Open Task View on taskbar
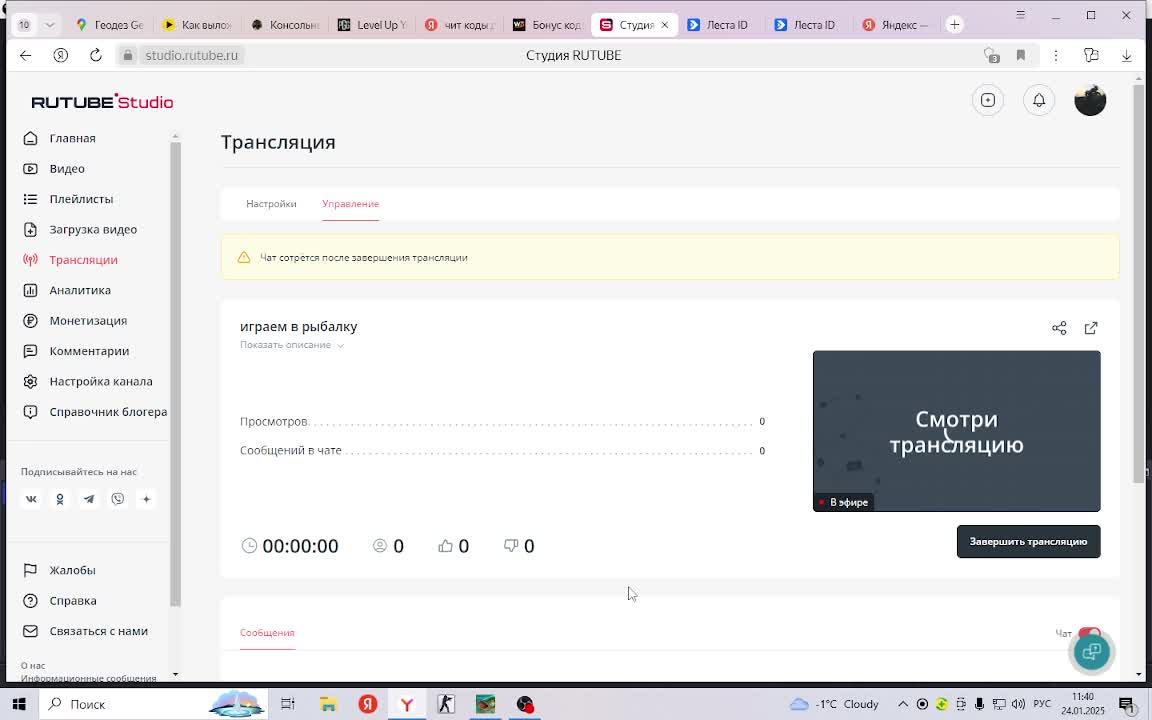The height and width of the screenshot is (720, 1152). (x=287, y=705)
